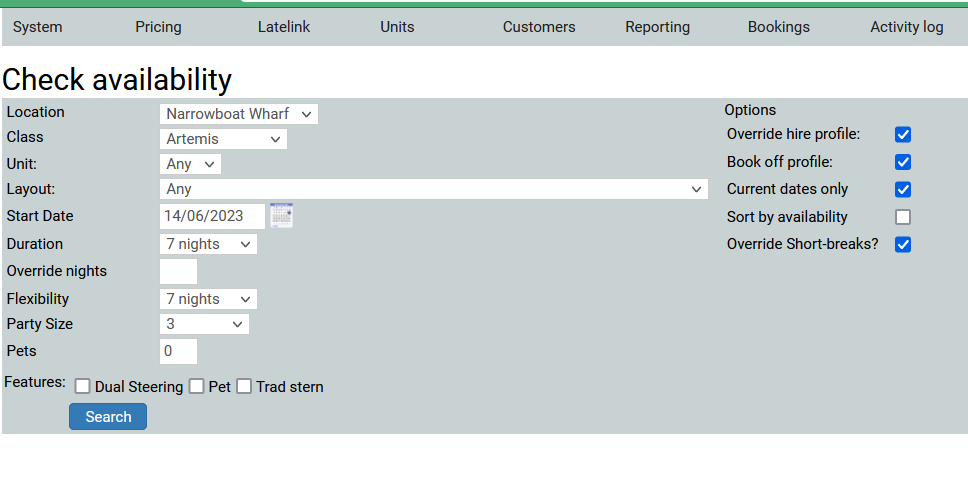Check the Dual Steering feature box
Screen dimensions: 968x495
pos(83,387)
